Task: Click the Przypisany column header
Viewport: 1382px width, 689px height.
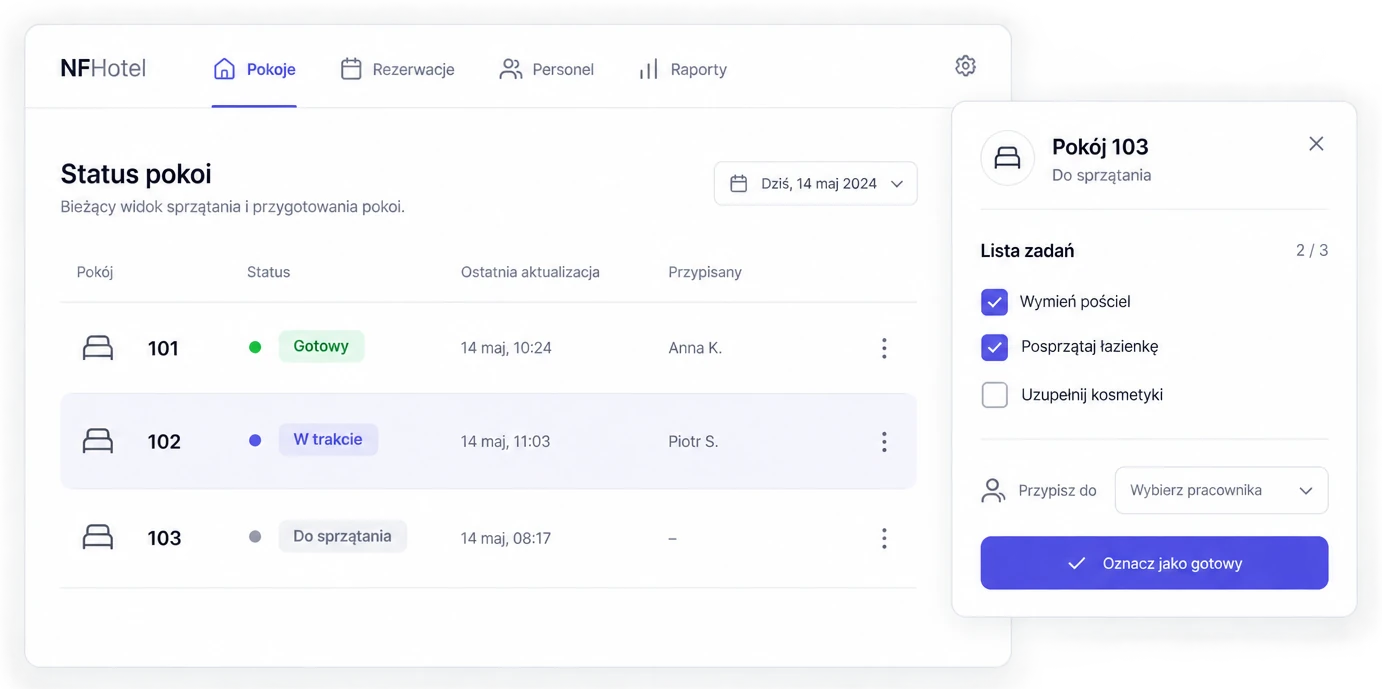Action: pyautogui.click(x=705, y=272)
